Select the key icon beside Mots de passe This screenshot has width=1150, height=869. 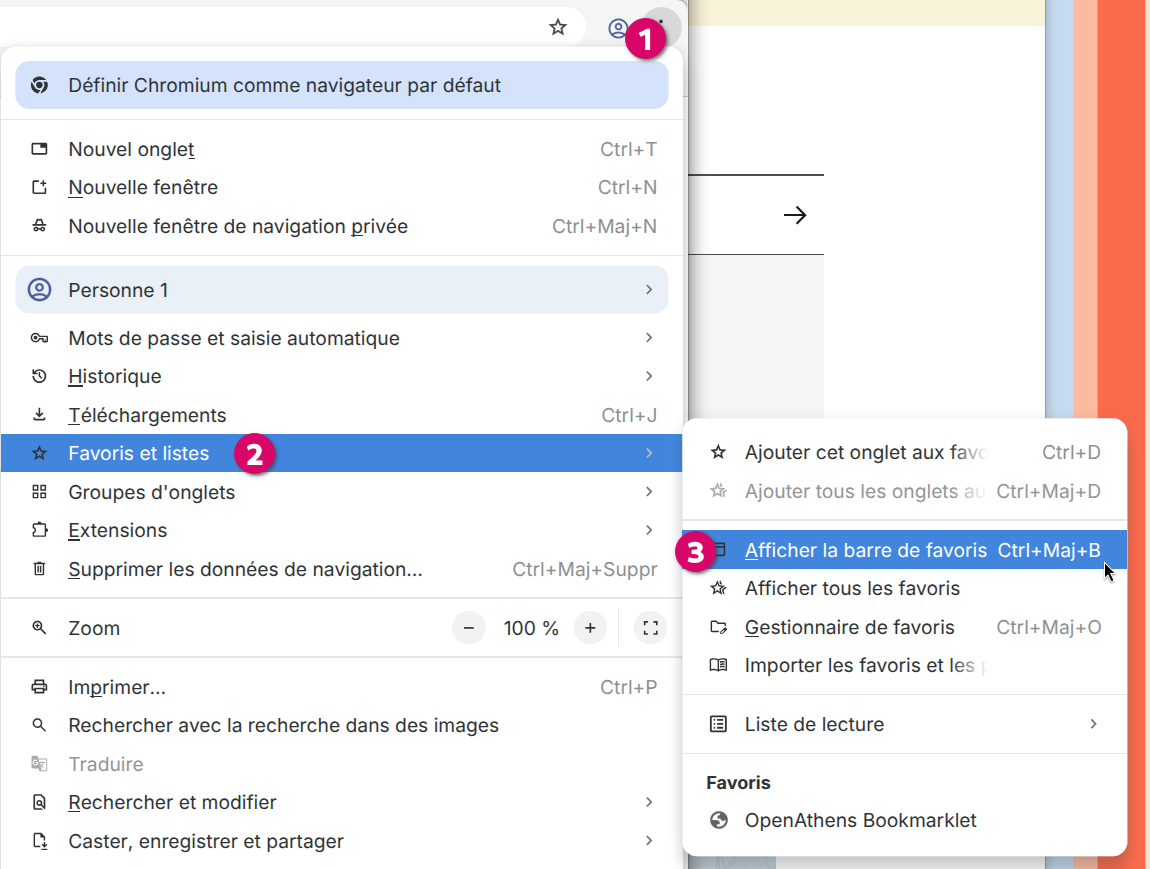pyautogui.click(x=39, y=338)
